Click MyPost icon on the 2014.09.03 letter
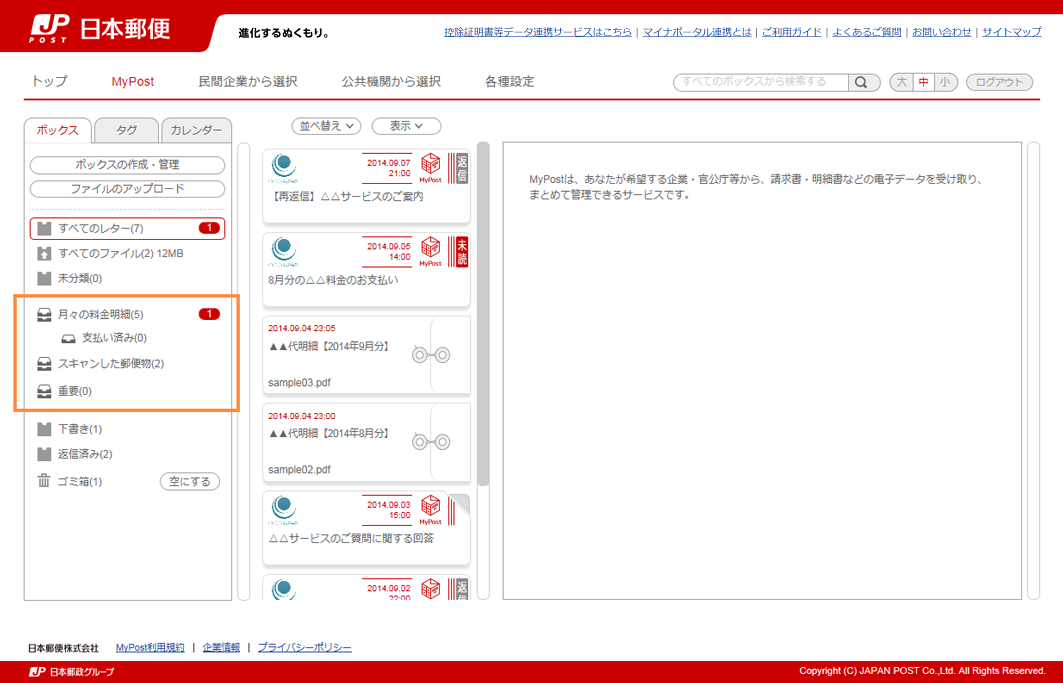The width and height of the screenshot is (1063, 683). coord(430,510)
